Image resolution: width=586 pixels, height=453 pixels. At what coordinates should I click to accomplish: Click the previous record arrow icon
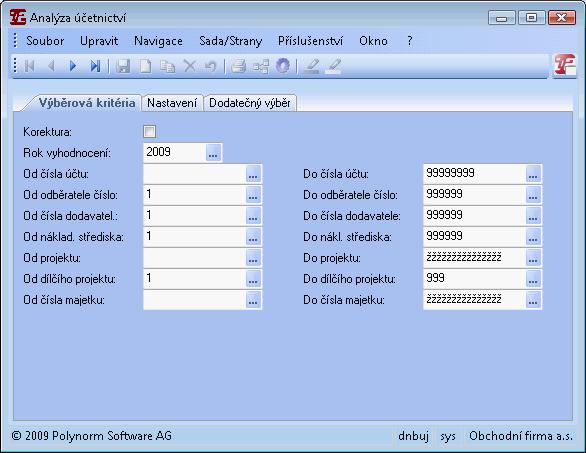tap(51, 66)
